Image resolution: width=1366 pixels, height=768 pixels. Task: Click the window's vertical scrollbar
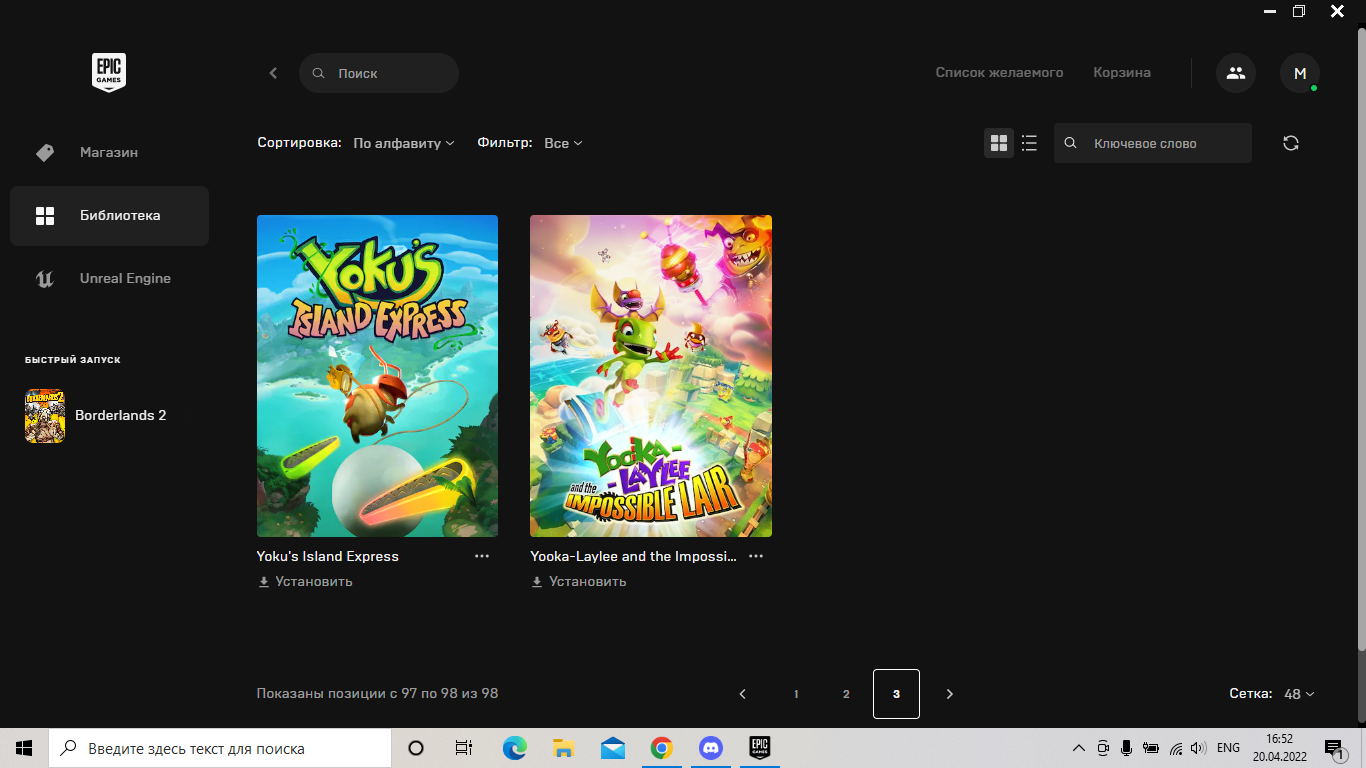pyautogui.click(x=1361, y=340)
